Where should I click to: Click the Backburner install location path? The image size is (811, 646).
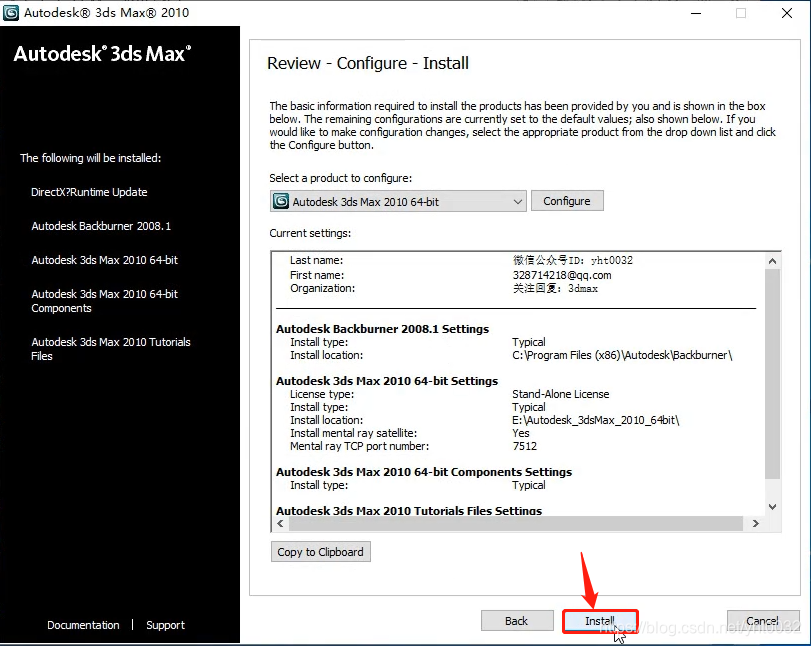[x=622, y=355]
